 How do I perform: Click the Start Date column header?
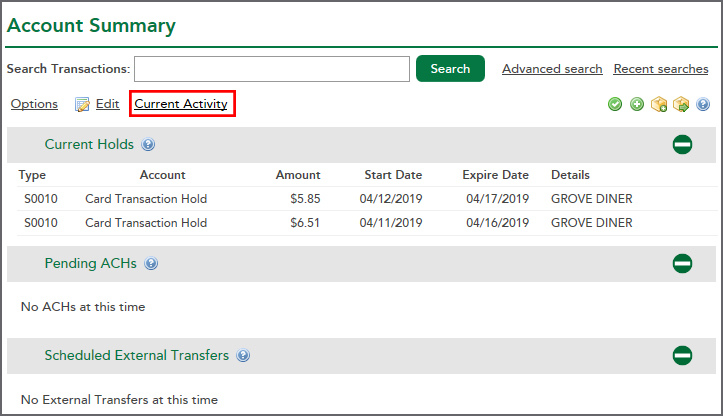coord(393,175)
